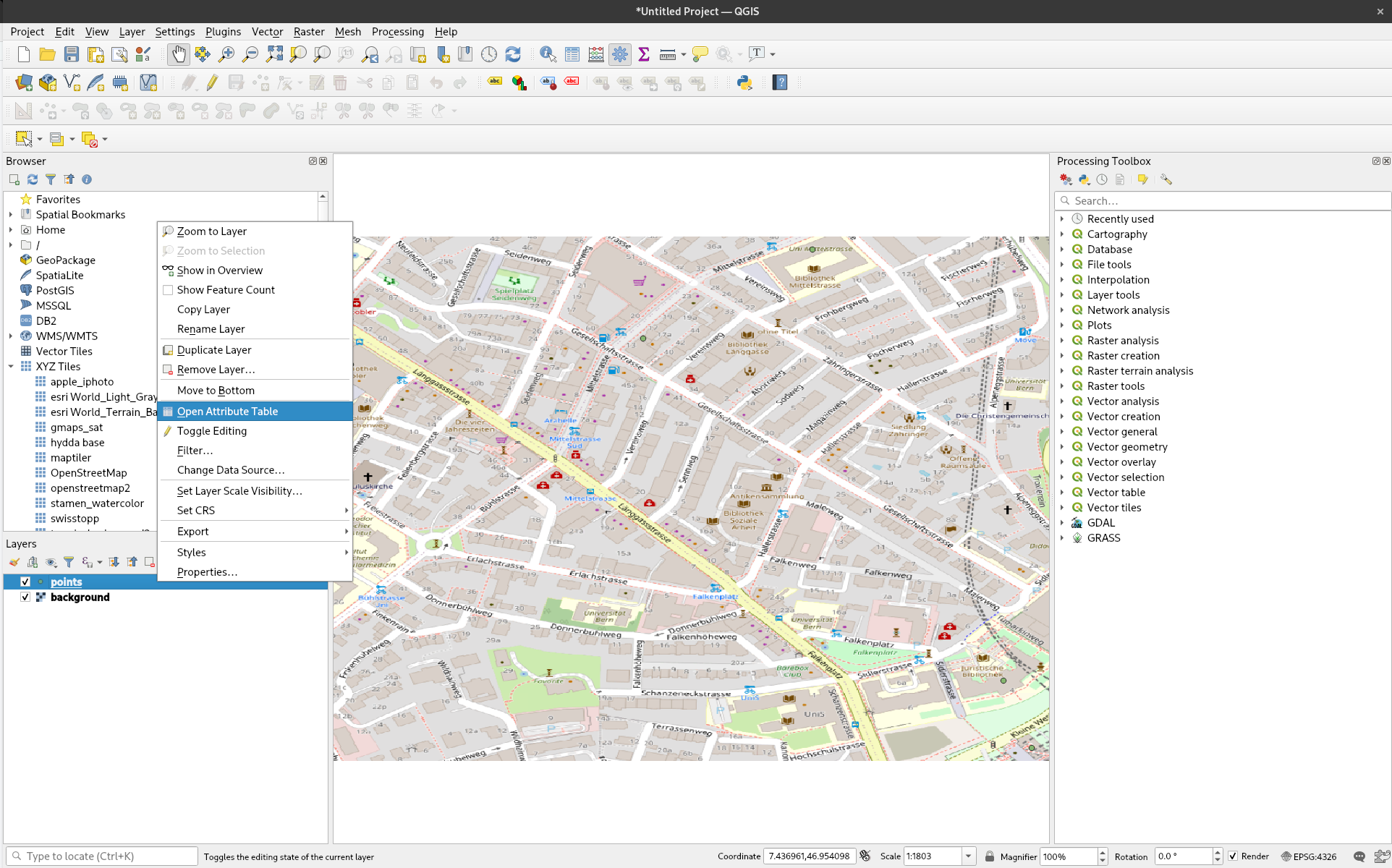Toggle the Render checkbox in status bar
This screenshot has height=868, width=1392.
point(1233,856)
